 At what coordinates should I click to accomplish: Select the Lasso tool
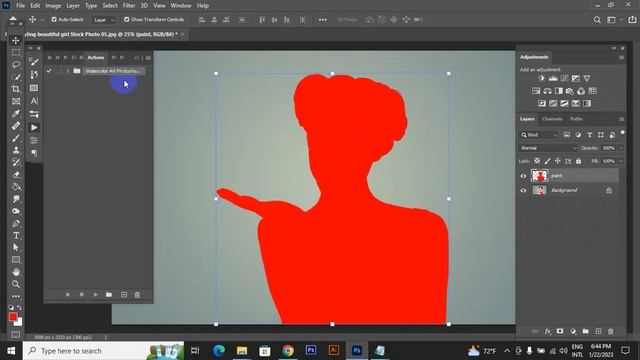click(x=16, y=65)
